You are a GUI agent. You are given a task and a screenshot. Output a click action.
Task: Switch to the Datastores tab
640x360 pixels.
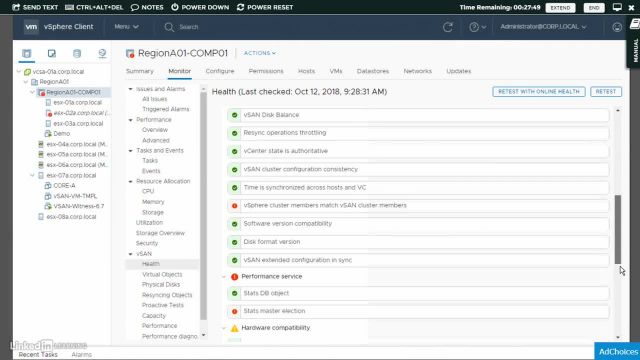coord(373,71)
